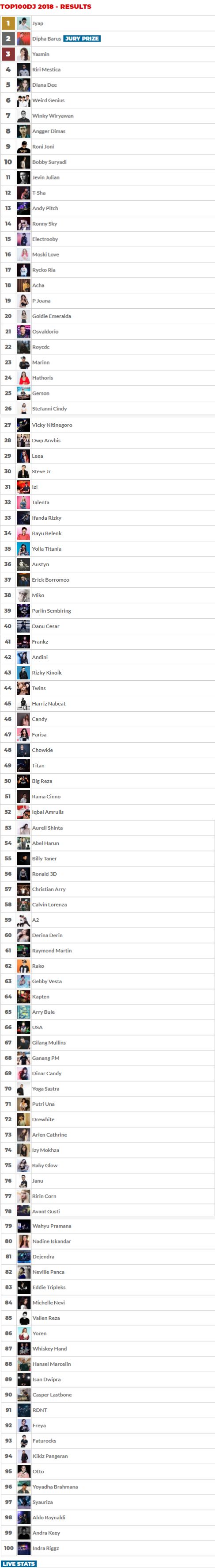The image size is (215, 1568).
Task: Select Yasmin's profile thumbnail
Action: coord(24,54)
